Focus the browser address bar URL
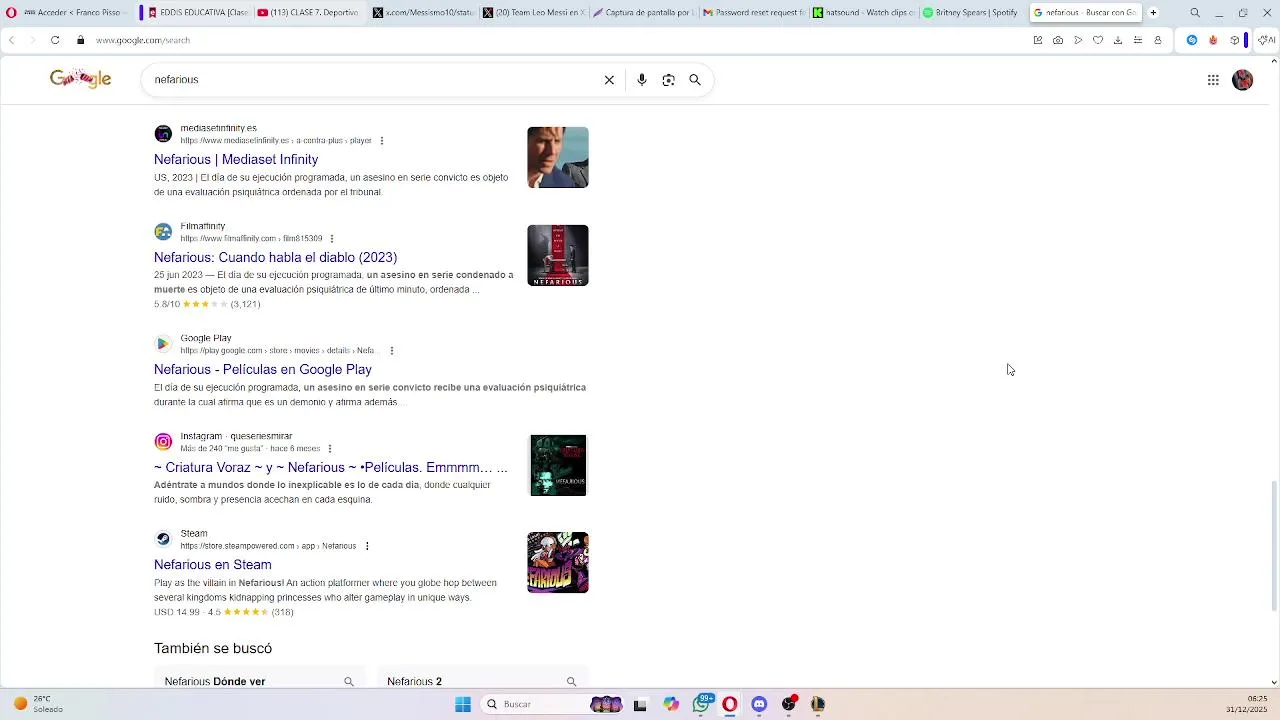 [143, 40]
